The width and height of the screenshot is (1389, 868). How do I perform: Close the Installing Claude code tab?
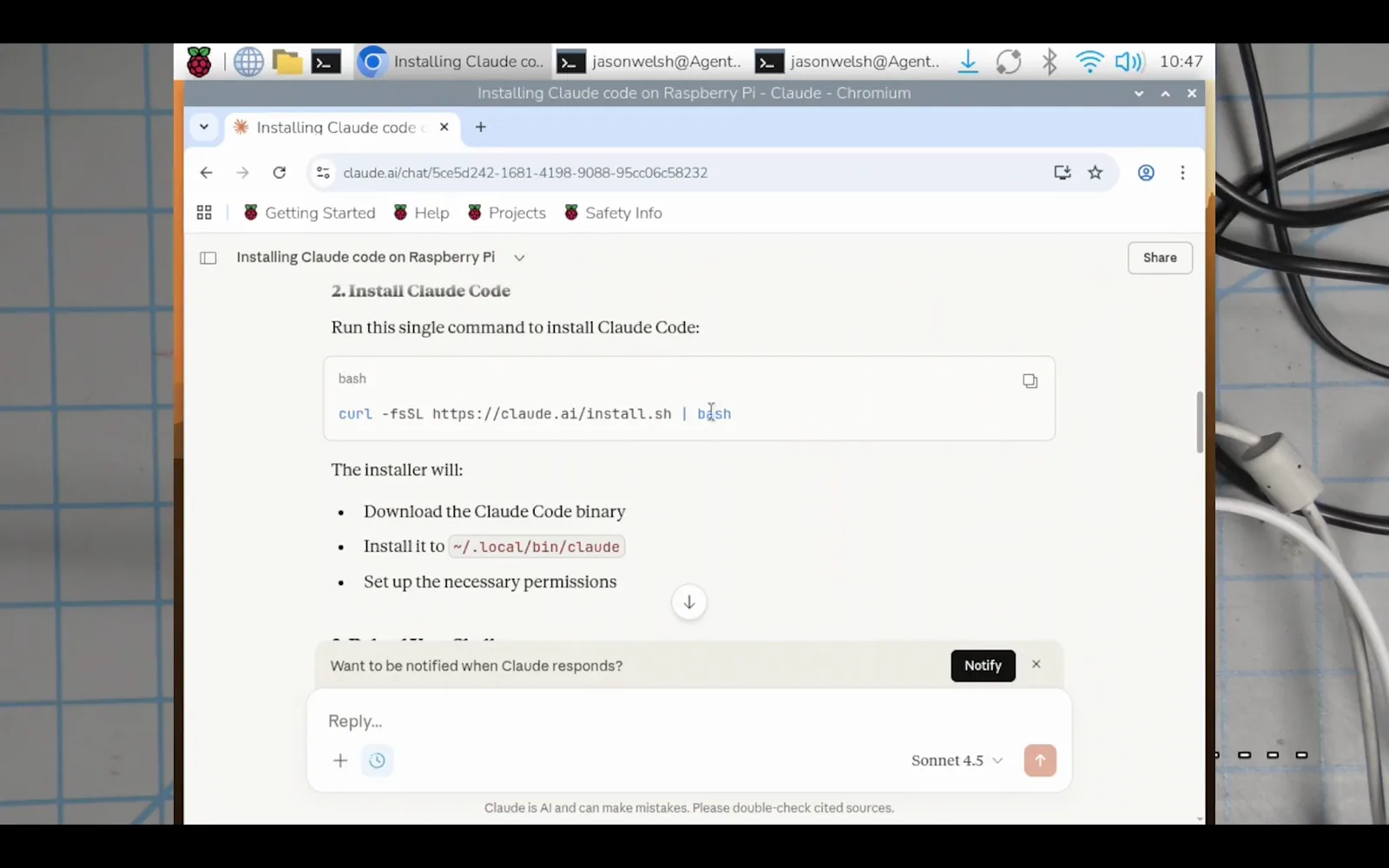pos(444,127)
